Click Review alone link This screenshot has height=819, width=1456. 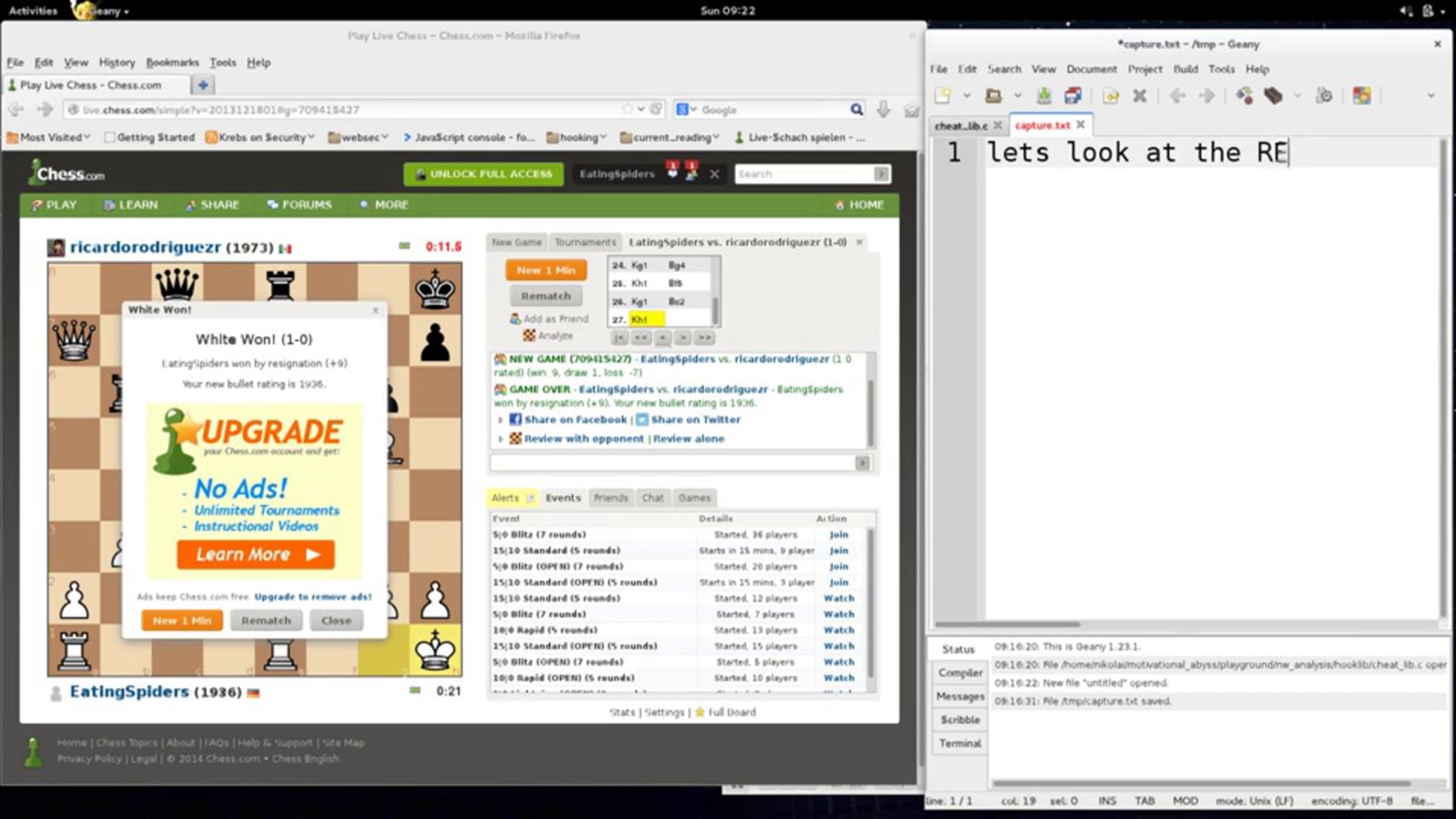tap(689, 439)
